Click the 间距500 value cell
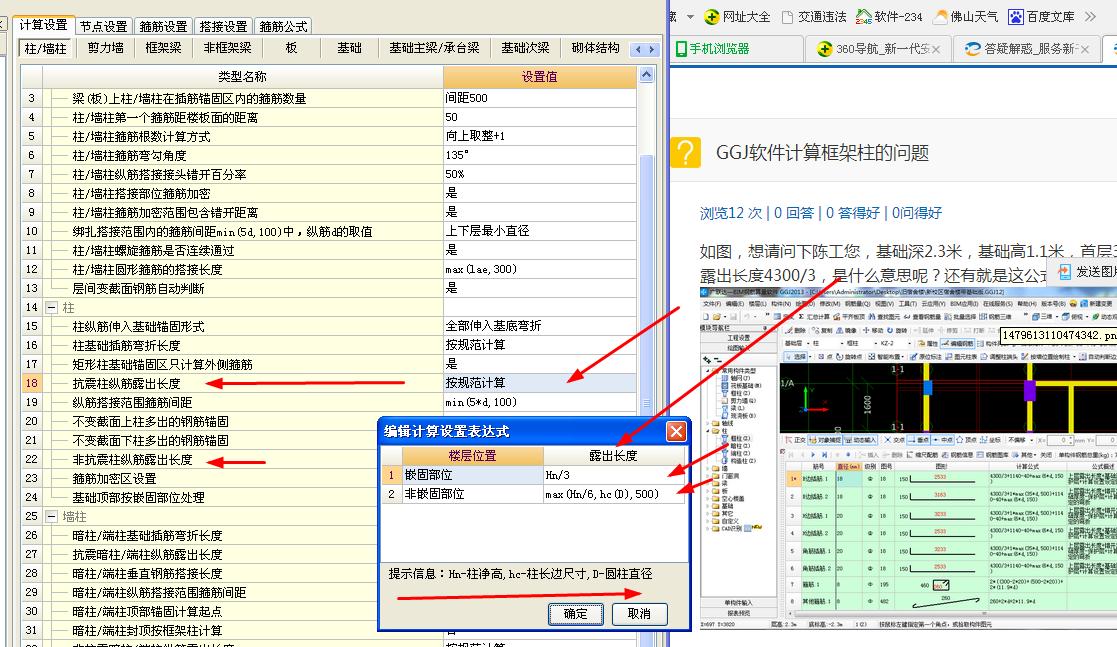The width and height of the screenshot is (1117, 647). pyautogui.click(x=539, y=98)
